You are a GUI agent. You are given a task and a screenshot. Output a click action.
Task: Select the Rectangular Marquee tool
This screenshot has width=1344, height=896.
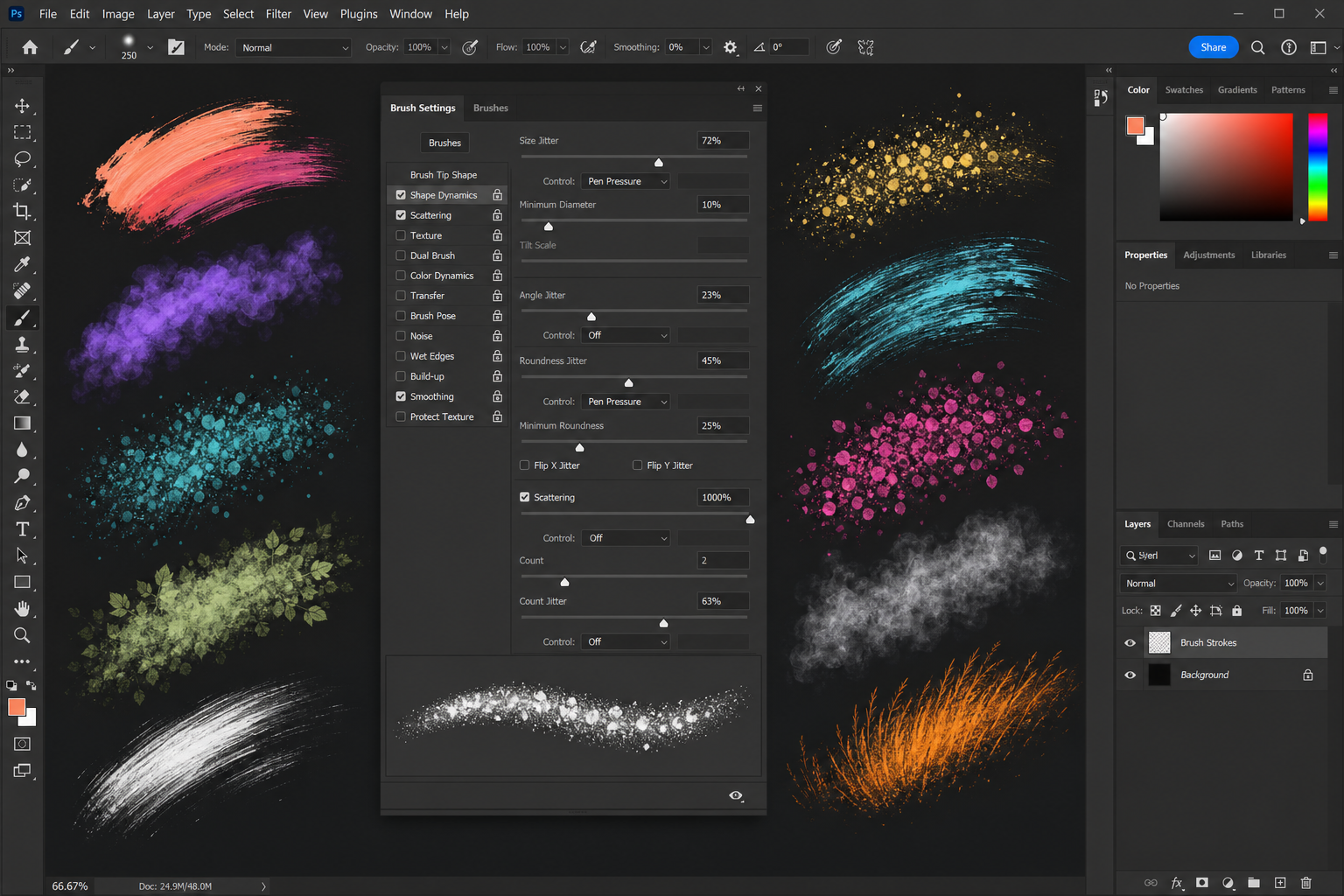tap(22, 132)
